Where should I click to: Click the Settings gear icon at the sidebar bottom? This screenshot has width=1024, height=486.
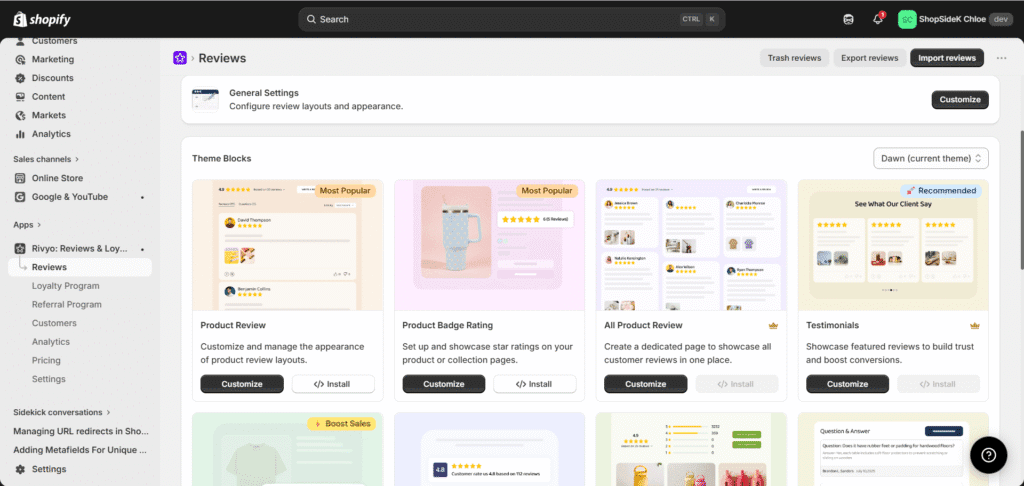[x=20, y=469]
